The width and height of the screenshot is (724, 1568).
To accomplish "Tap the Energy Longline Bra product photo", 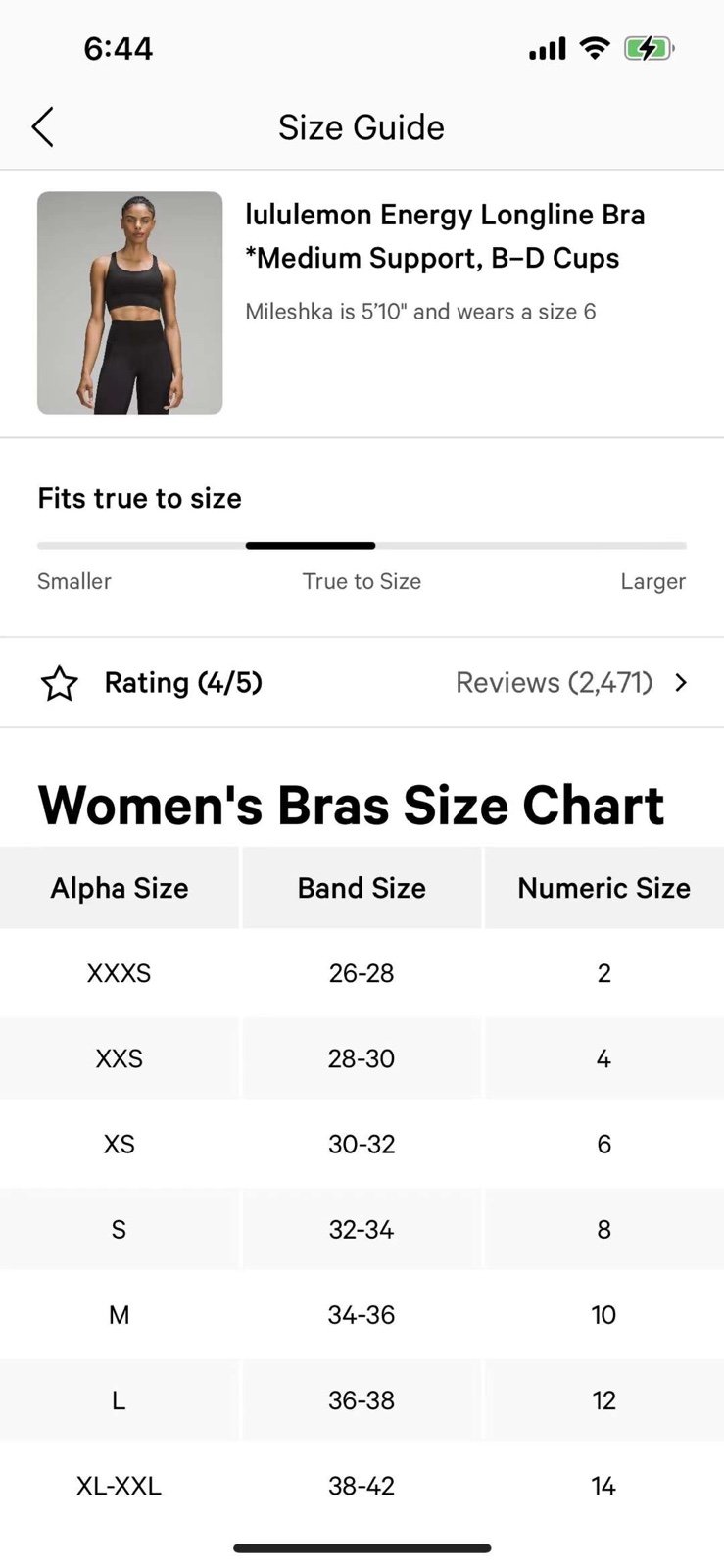I will [130, 303].
